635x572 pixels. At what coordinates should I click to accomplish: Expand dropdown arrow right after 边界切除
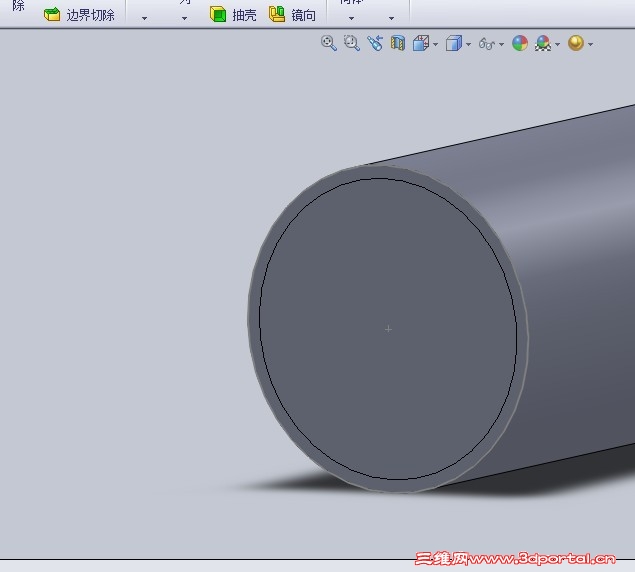point(145,18)
